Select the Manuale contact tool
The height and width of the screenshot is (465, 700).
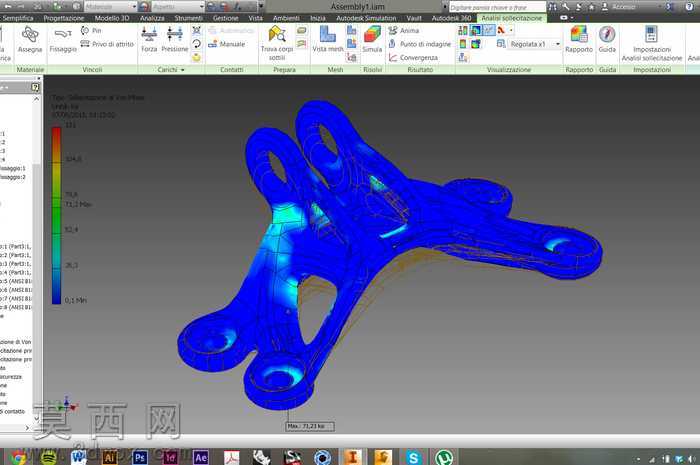(x=227, y=44)
